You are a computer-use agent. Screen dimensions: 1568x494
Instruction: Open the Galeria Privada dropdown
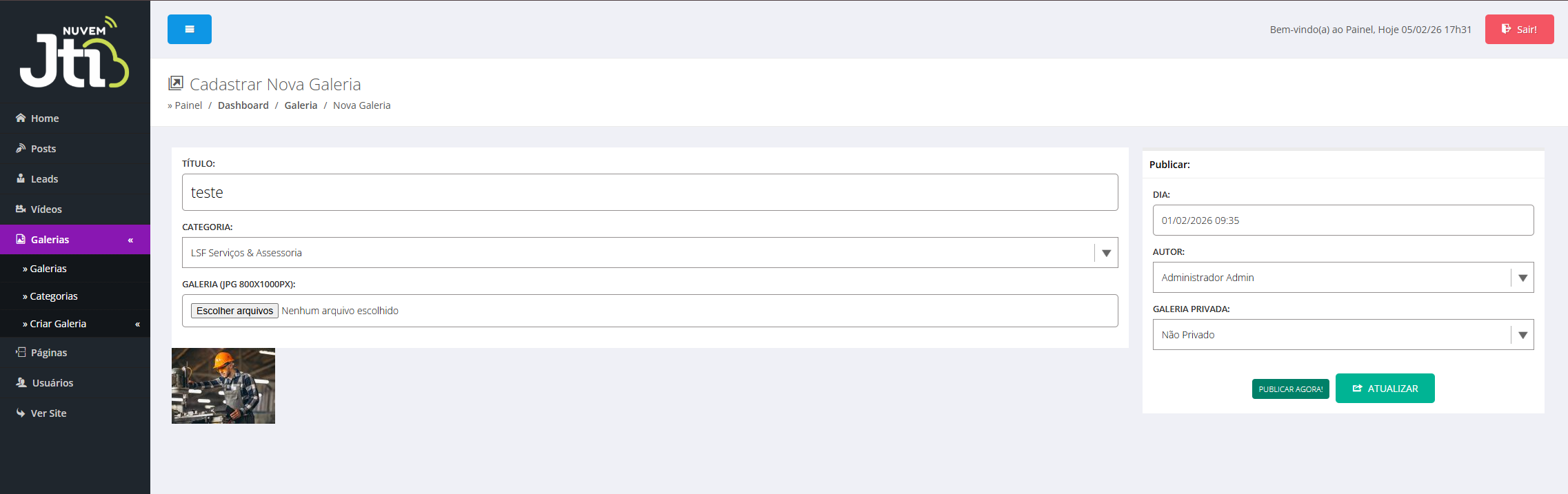pos(1343,335)
